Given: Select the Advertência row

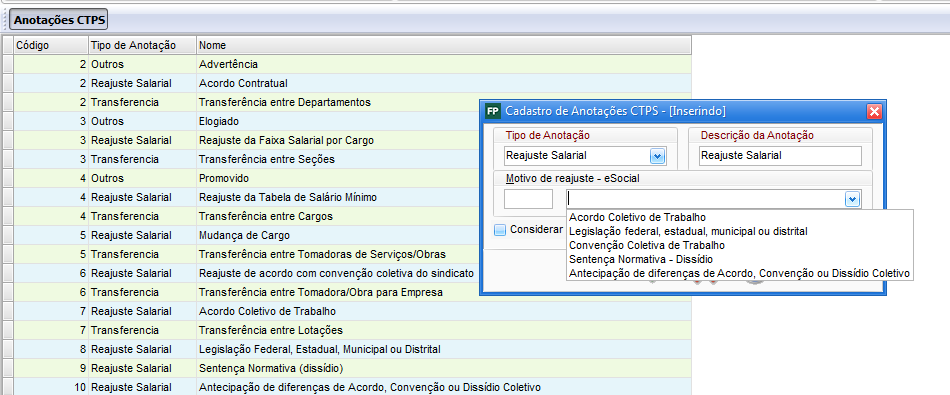Looking at the screenshot, I should tap(346, 64).
